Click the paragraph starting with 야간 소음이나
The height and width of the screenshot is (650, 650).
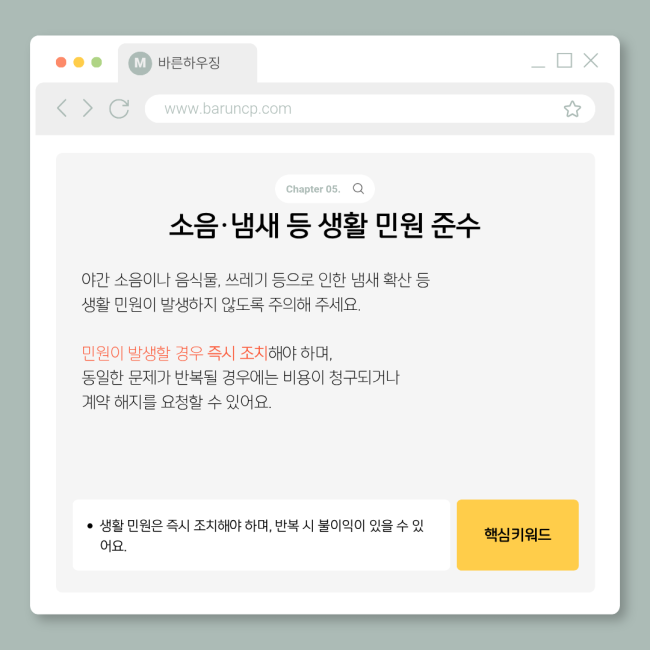click(255, 292)
